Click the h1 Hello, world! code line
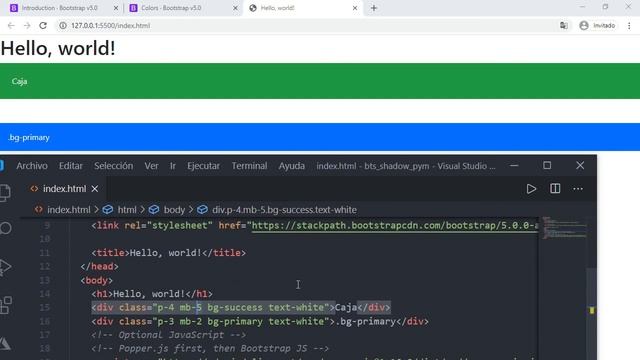This screenshot has height=360, width=640. [x=152, y=294]
